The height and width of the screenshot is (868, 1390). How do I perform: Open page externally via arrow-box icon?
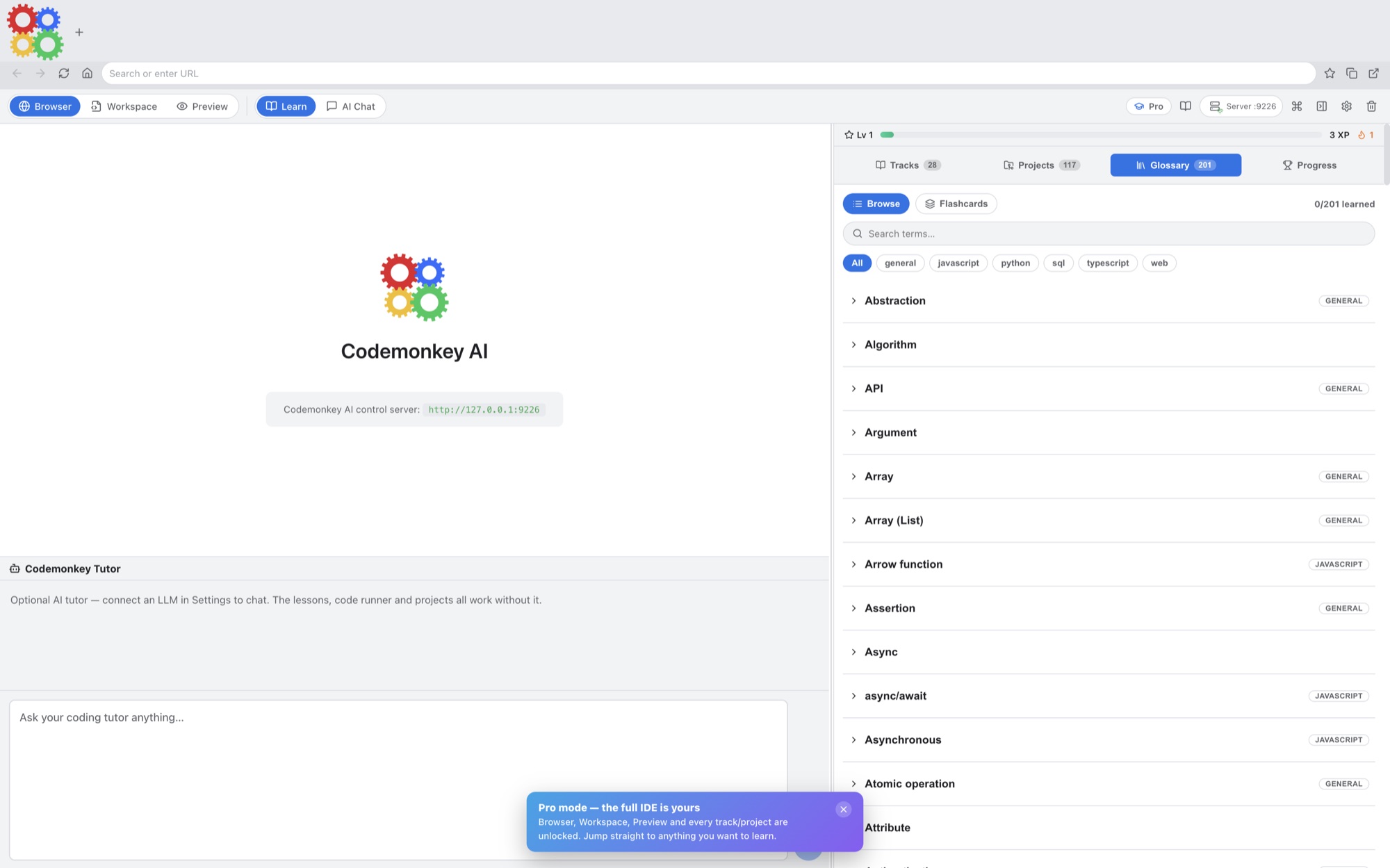(x=1374, y=73)
